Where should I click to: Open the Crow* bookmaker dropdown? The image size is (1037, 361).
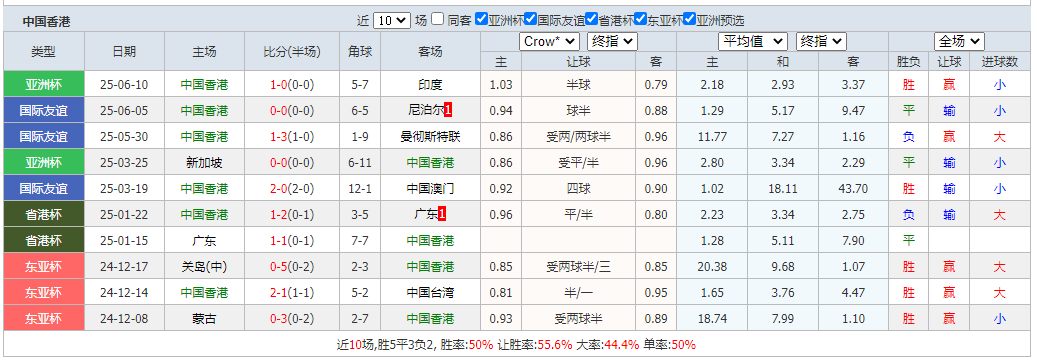point(550,42)
